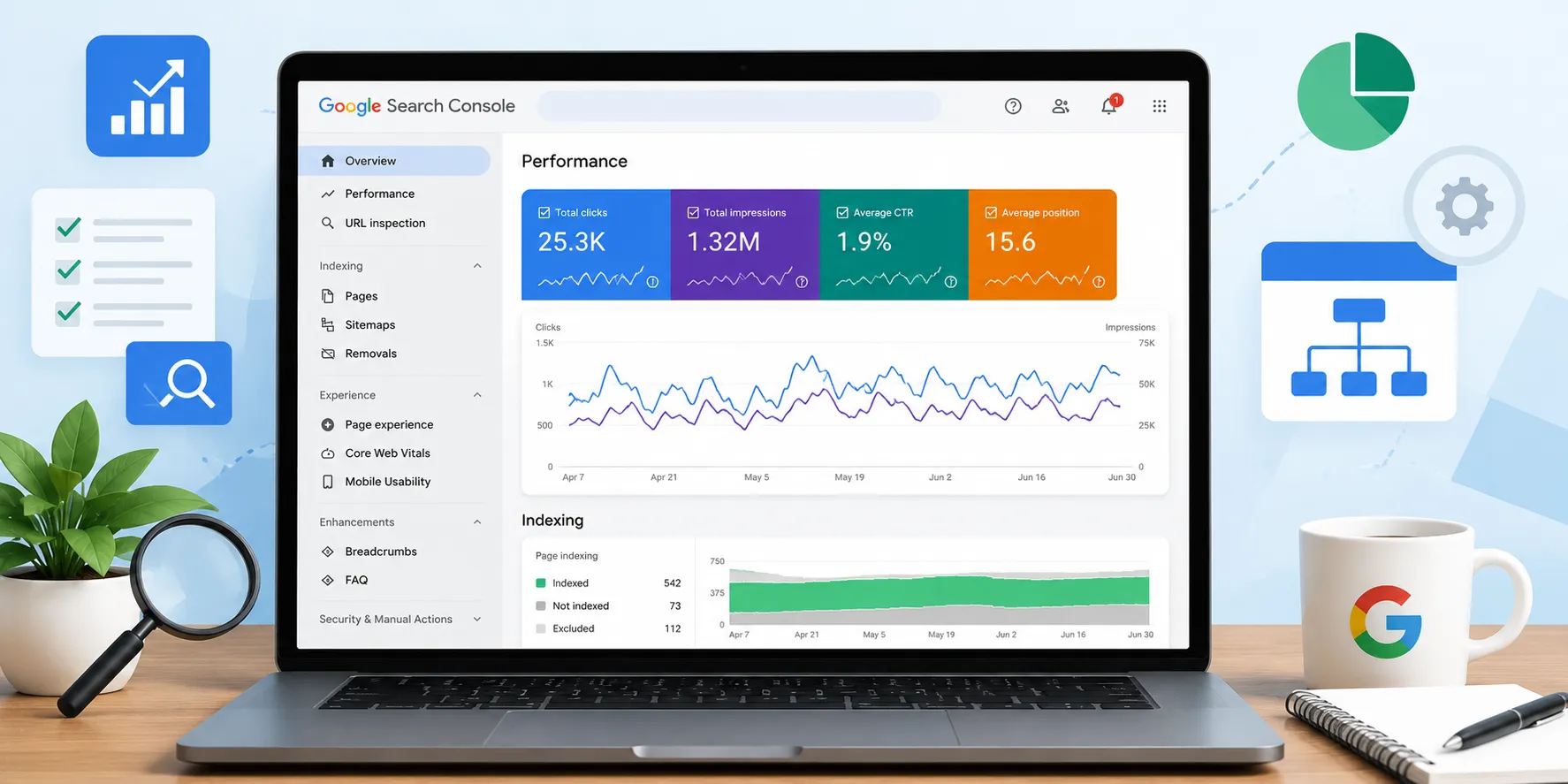1568x784 pixels.
Task: Click the "Impressions" axis title on the chart
Action: click(x=1130, y=327)
